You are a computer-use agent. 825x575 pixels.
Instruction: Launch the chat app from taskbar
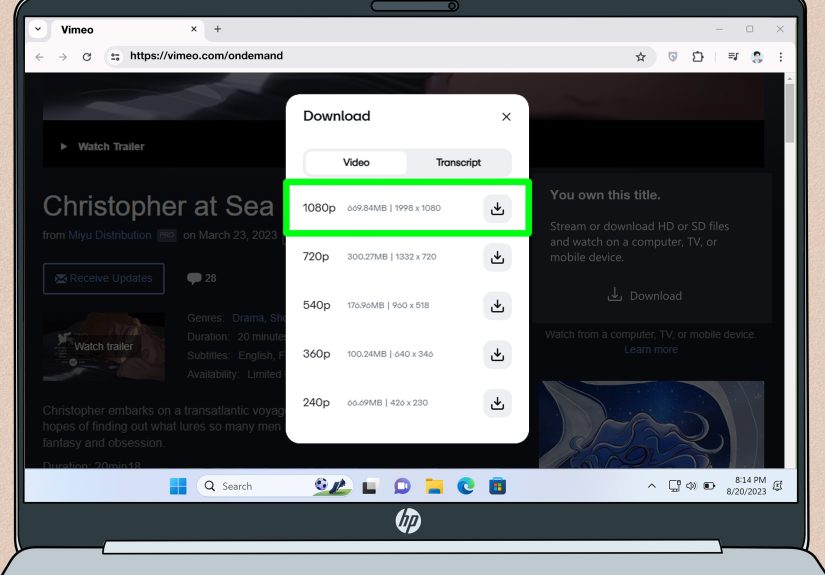[402, 486]
